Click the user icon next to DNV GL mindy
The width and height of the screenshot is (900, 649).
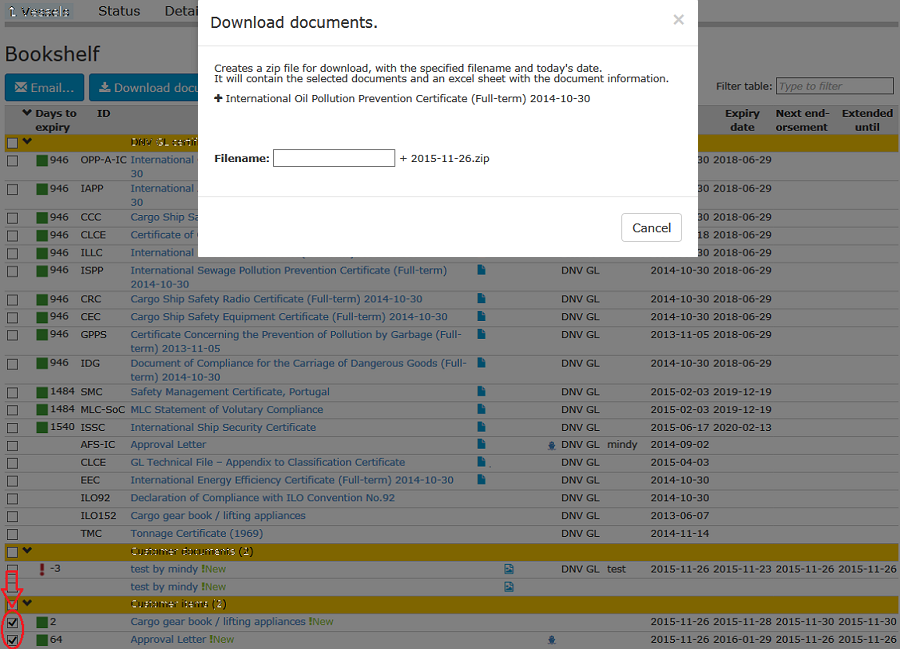[x=551, y=445]
